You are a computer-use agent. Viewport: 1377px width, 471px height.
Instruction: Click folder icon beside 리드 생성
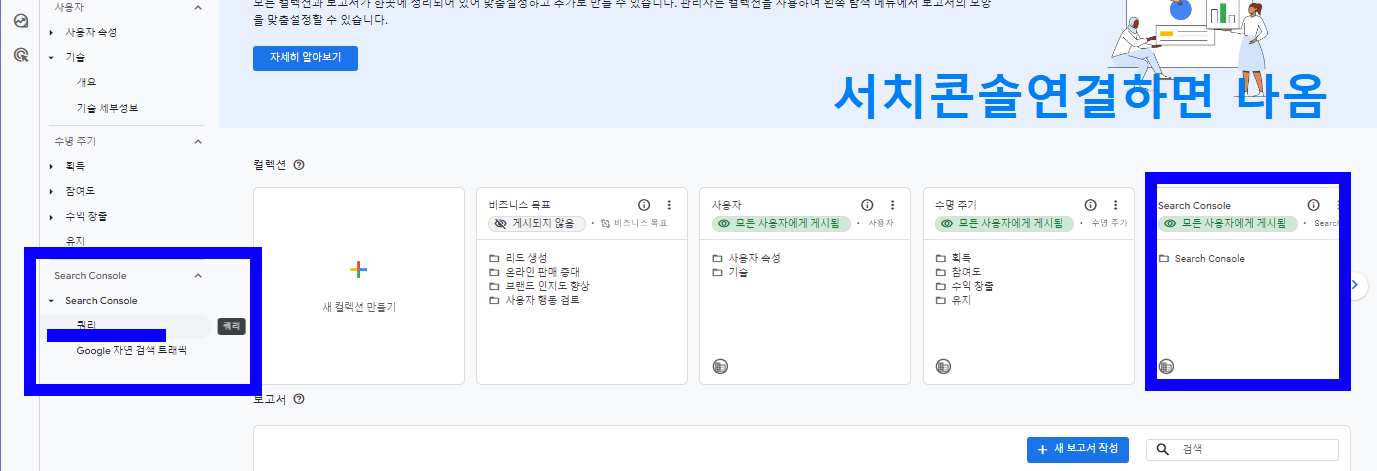[494, 258]
